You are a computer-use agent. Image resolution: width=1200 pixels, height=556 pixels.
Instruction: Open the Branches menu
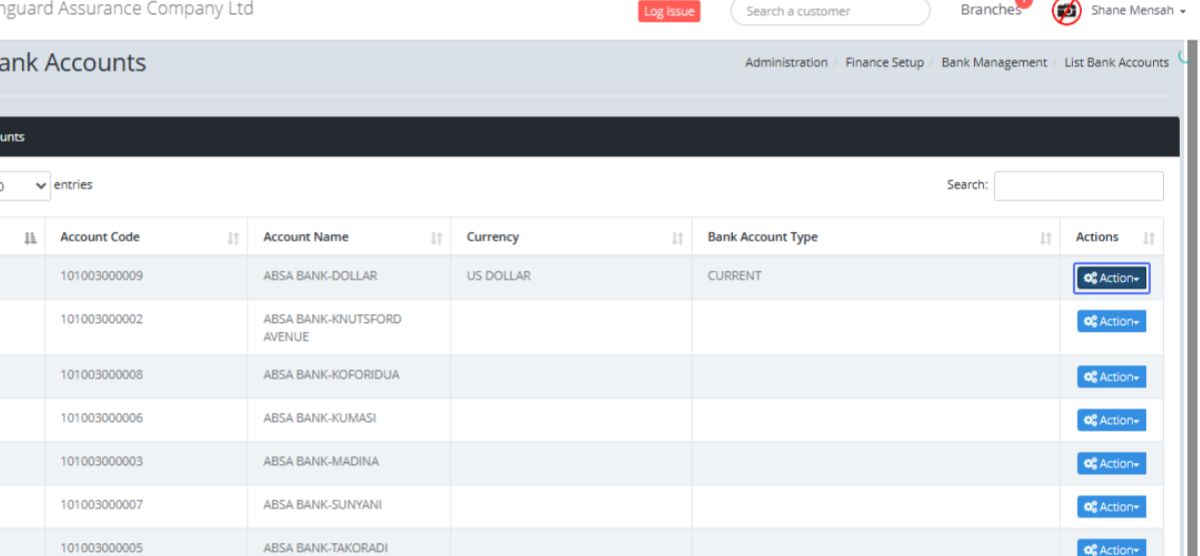[990, 10]
